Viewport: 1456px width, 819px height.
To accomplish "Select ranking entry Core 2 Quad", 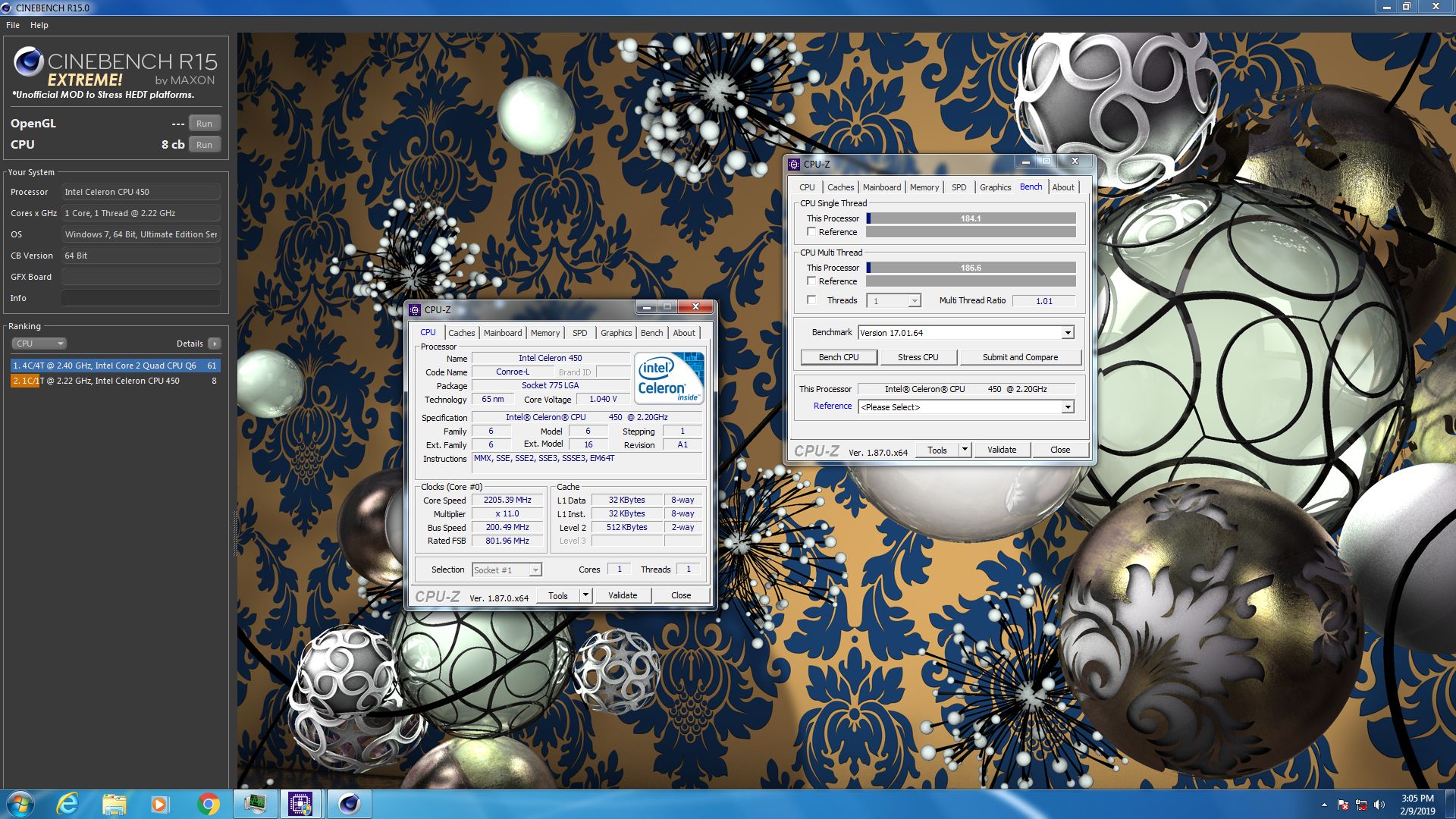I will (115, 366).
